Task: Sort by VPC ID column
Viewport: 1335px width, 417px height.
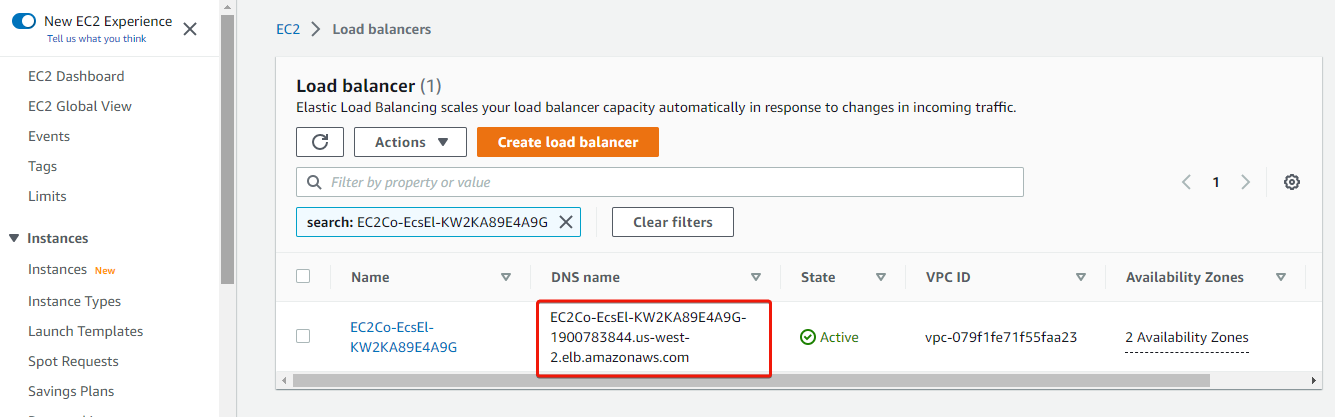Action: pos(1081,277)
